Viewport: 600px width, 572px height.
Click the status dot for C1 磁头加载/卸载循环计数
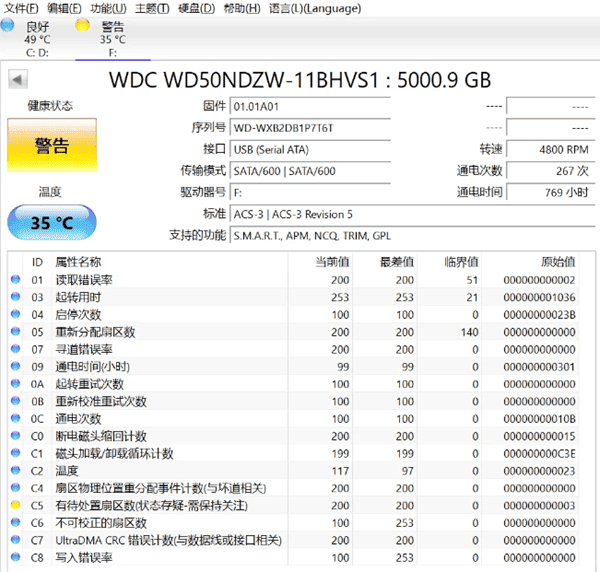pyautogui.click(x=16, y=453)
